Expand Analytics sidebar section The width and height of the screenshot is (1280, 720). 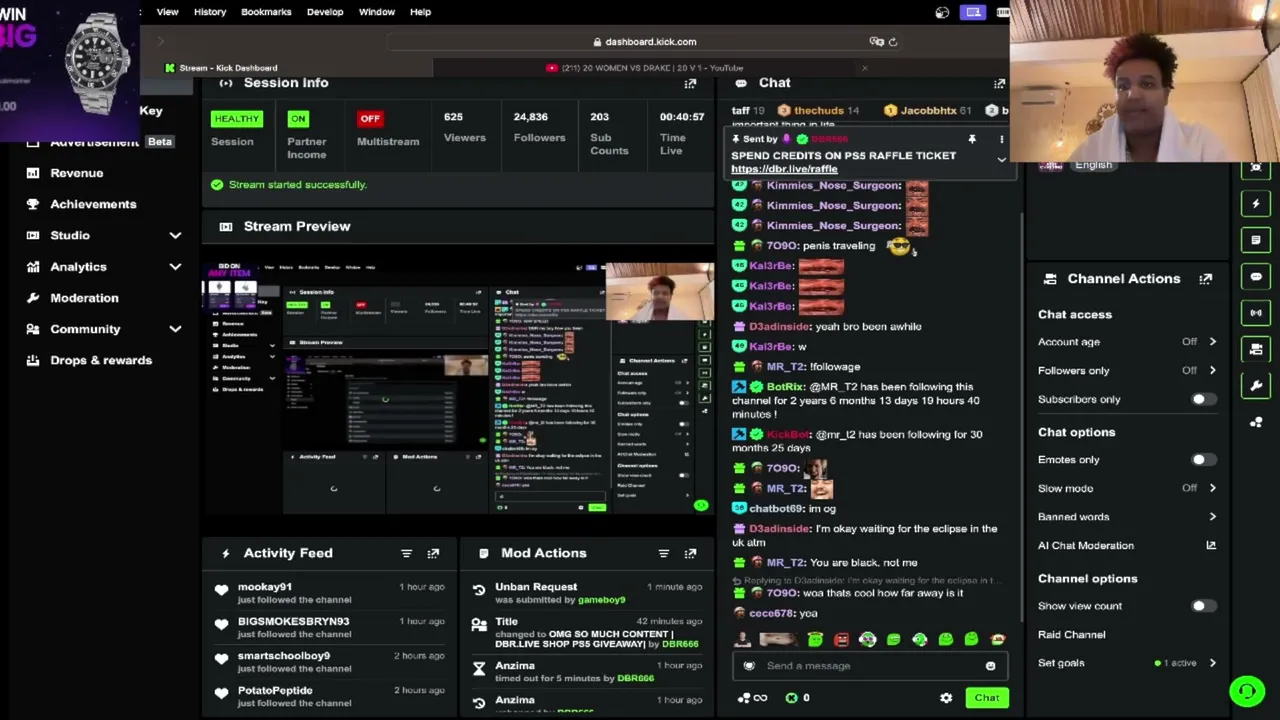click(x=175, y=267)
